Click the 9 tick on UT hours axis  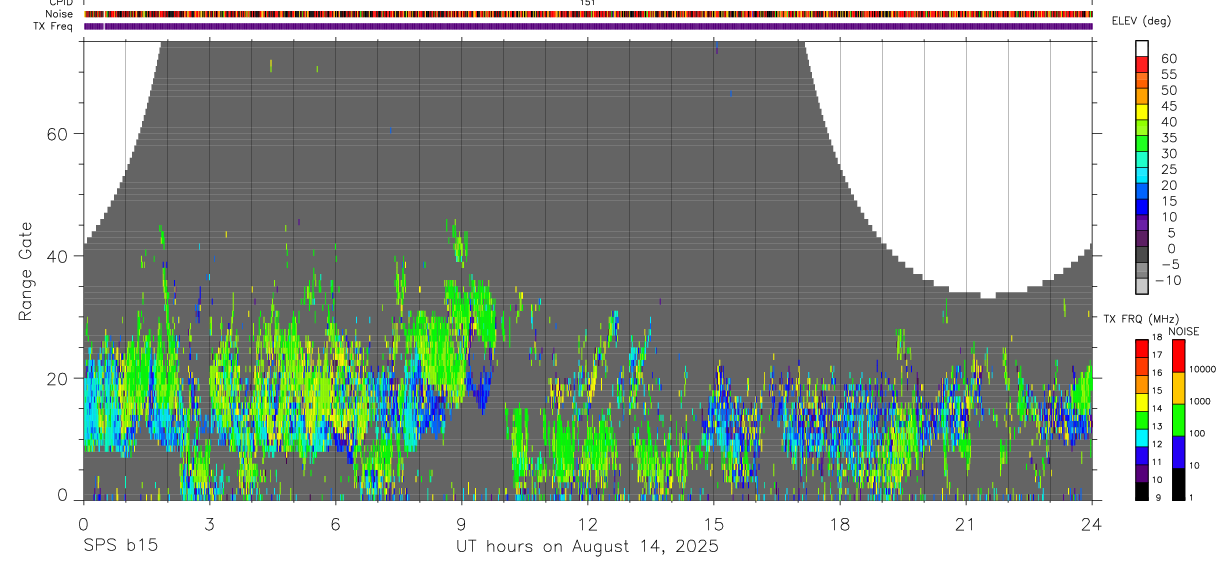[461, 524]
